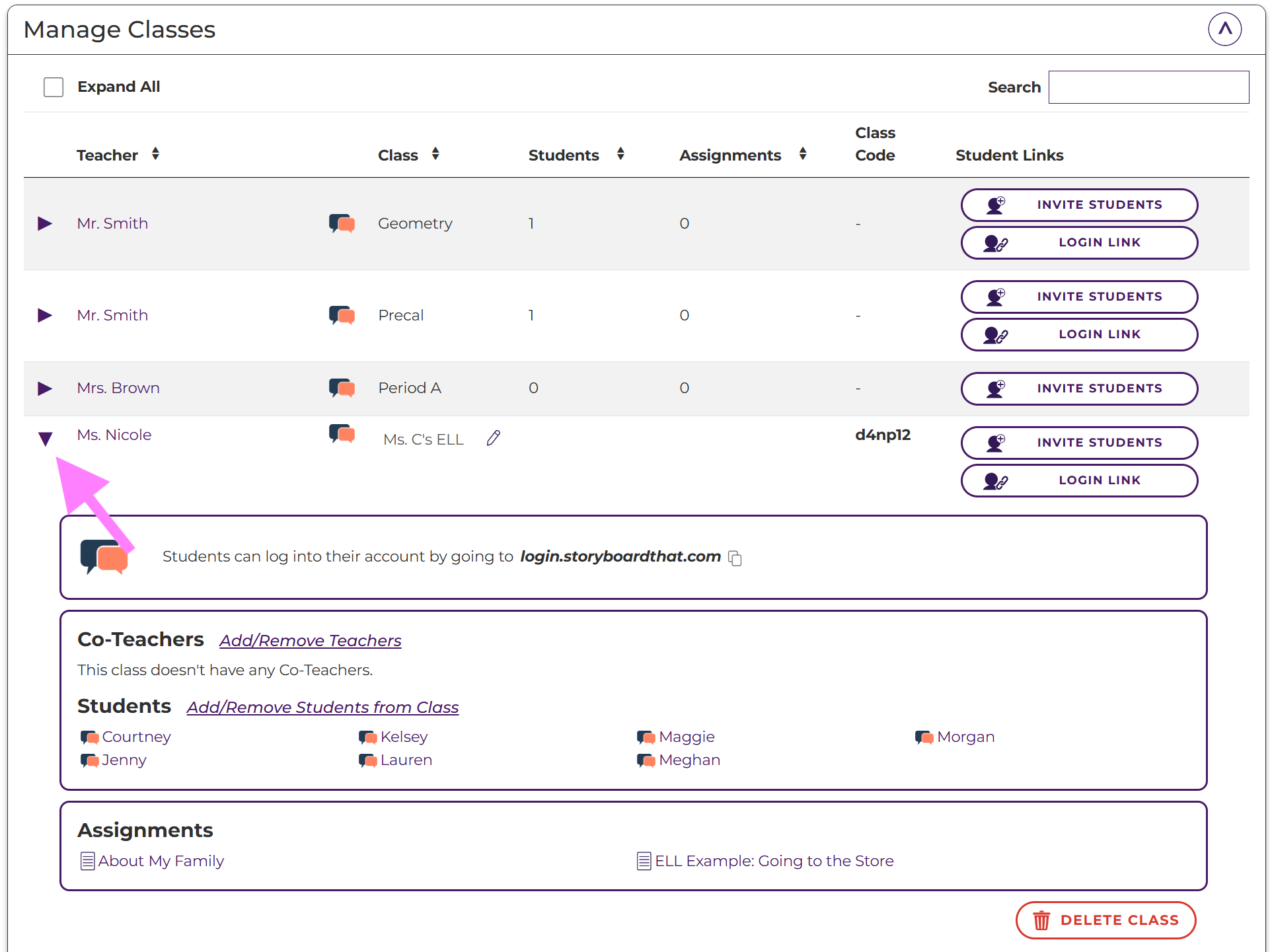Open the About My Family assignment
This screenshot has height=952, width=1270.
coord(161,861)
